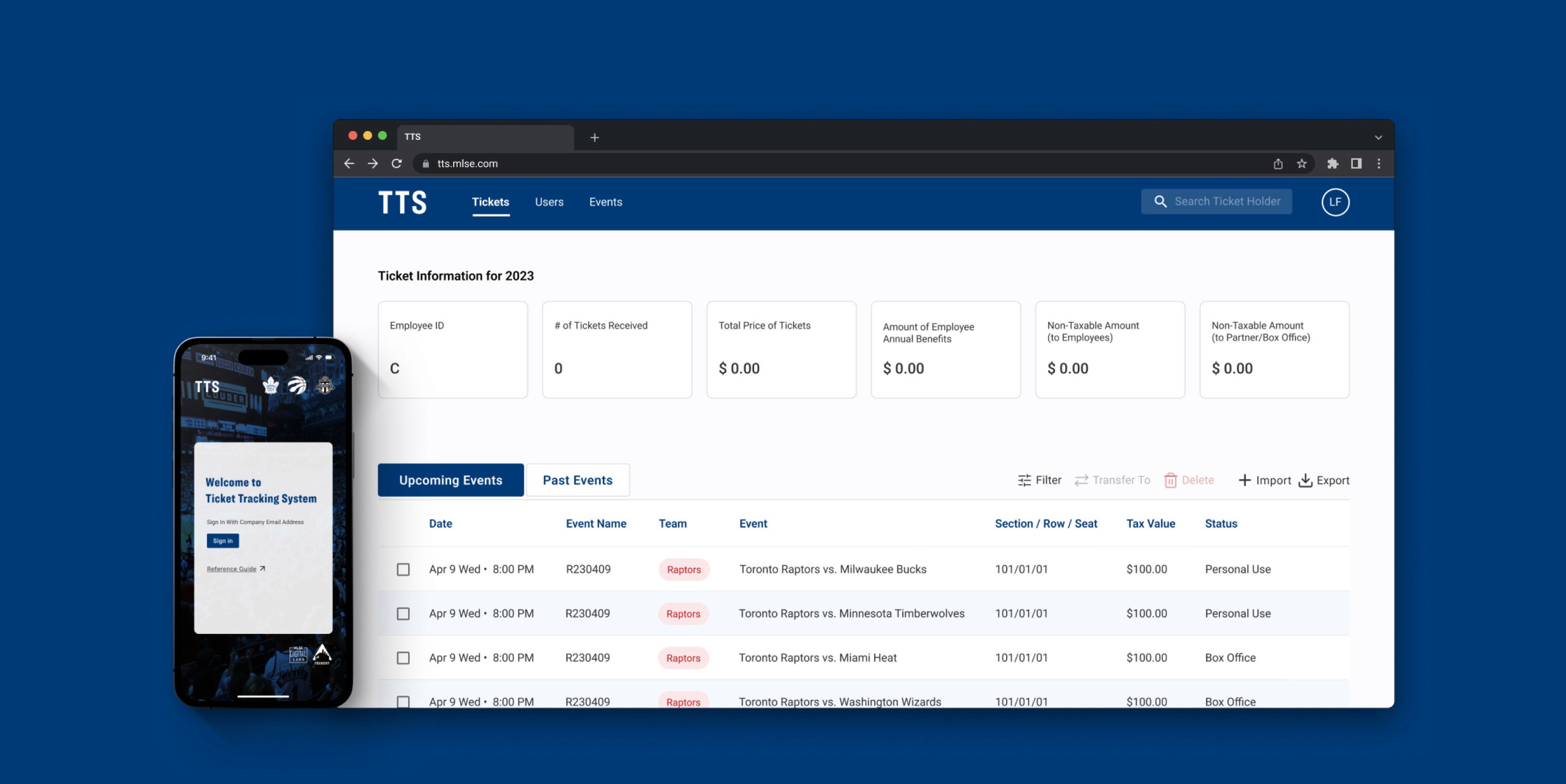Reload the page in browser

396,164
